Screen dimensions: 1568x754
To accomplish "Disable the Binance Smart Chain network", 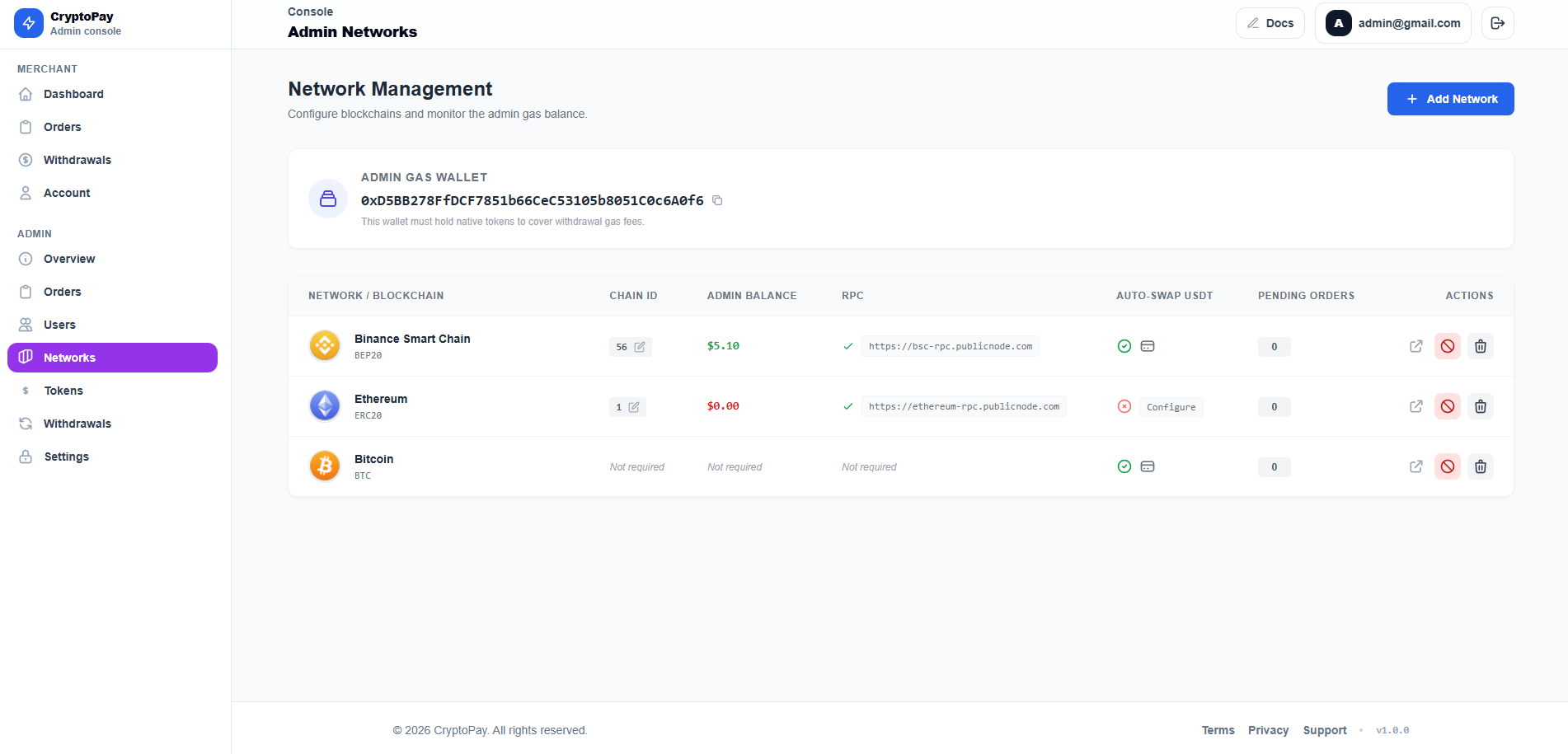I will pos(1447,346).
